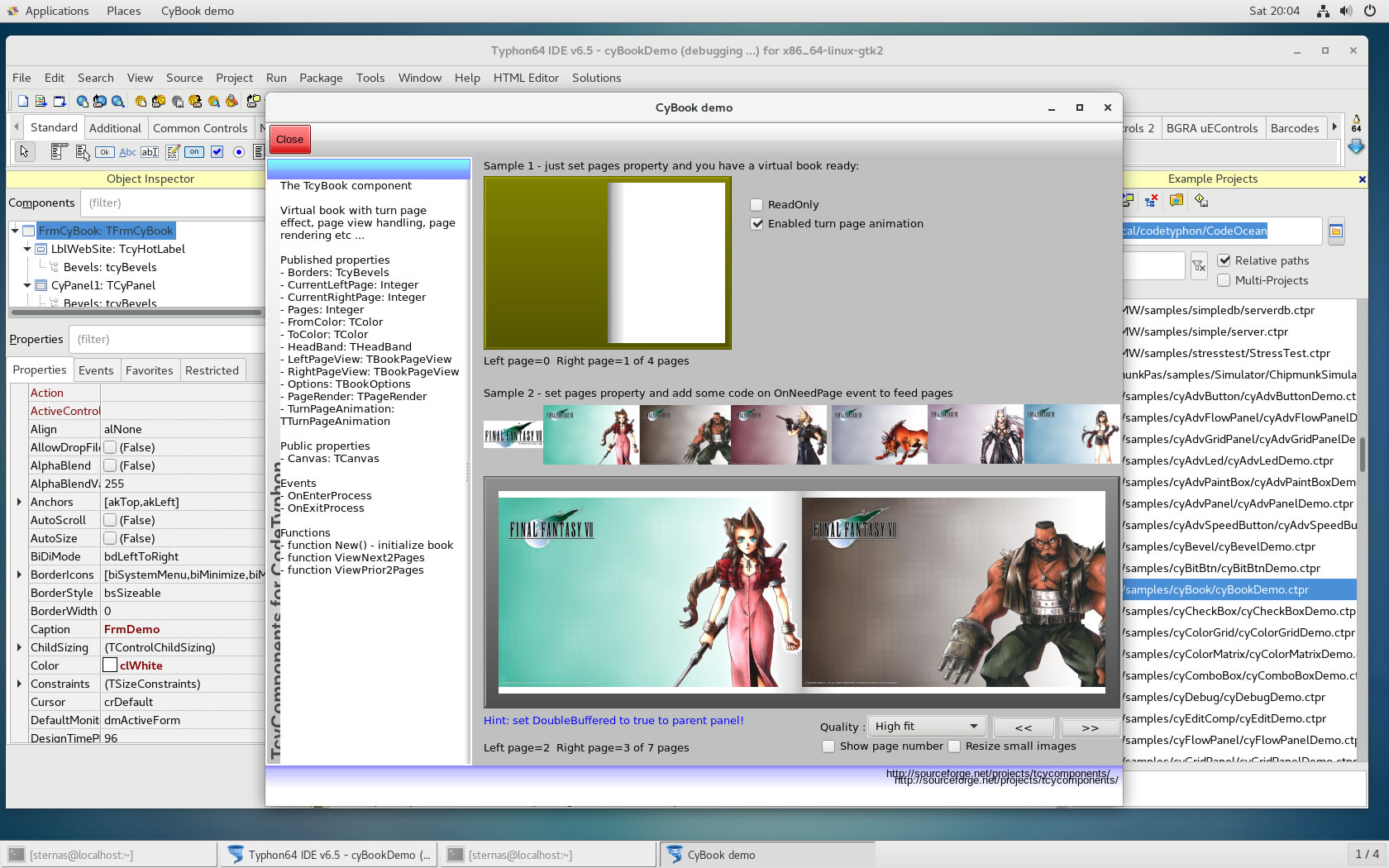Click the blue globe search magnifier icon
This screenshot has height=868, width=1389.
pos(118,101)
